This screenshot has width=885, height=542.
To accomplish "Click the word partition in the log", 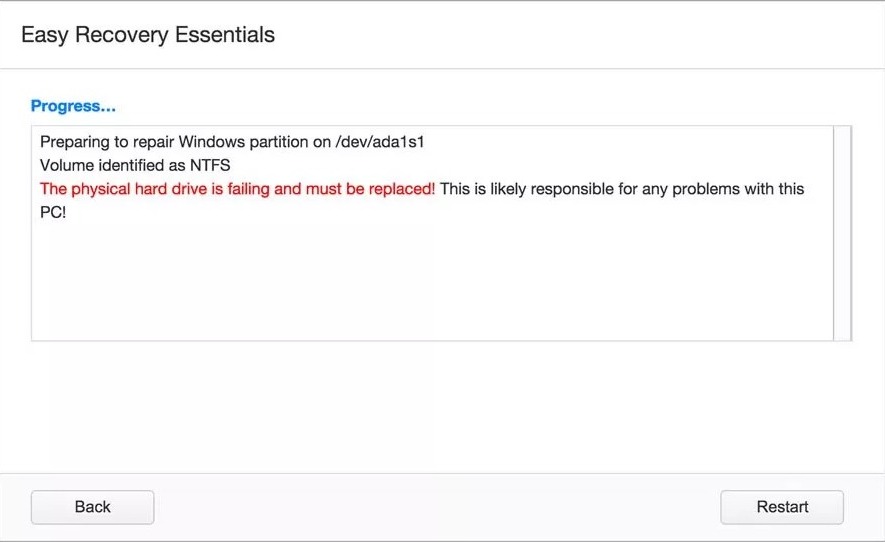I will [x=266, y=142].
